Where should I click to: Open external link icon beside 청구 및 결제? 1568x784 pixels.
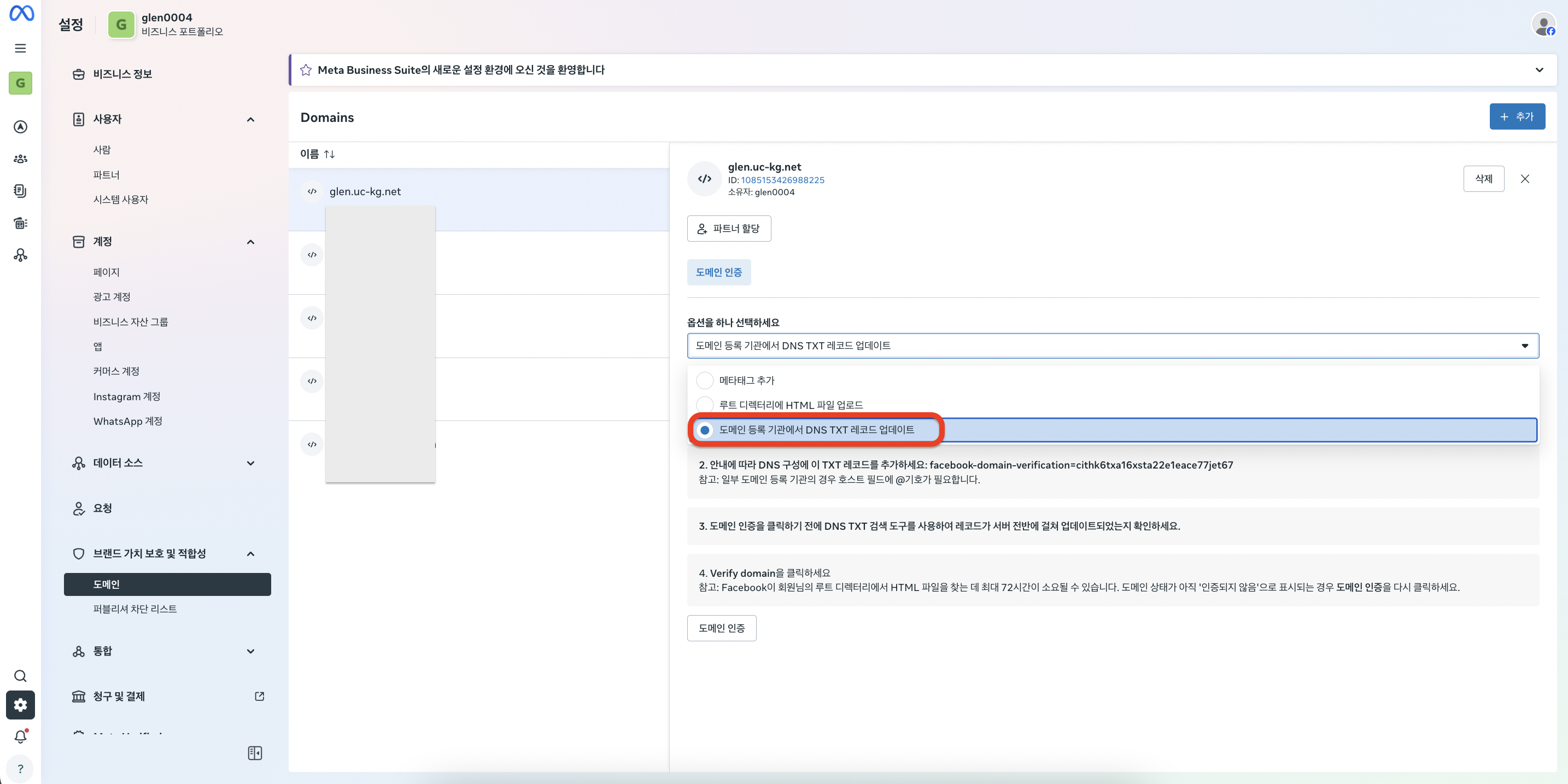point(259,696)
